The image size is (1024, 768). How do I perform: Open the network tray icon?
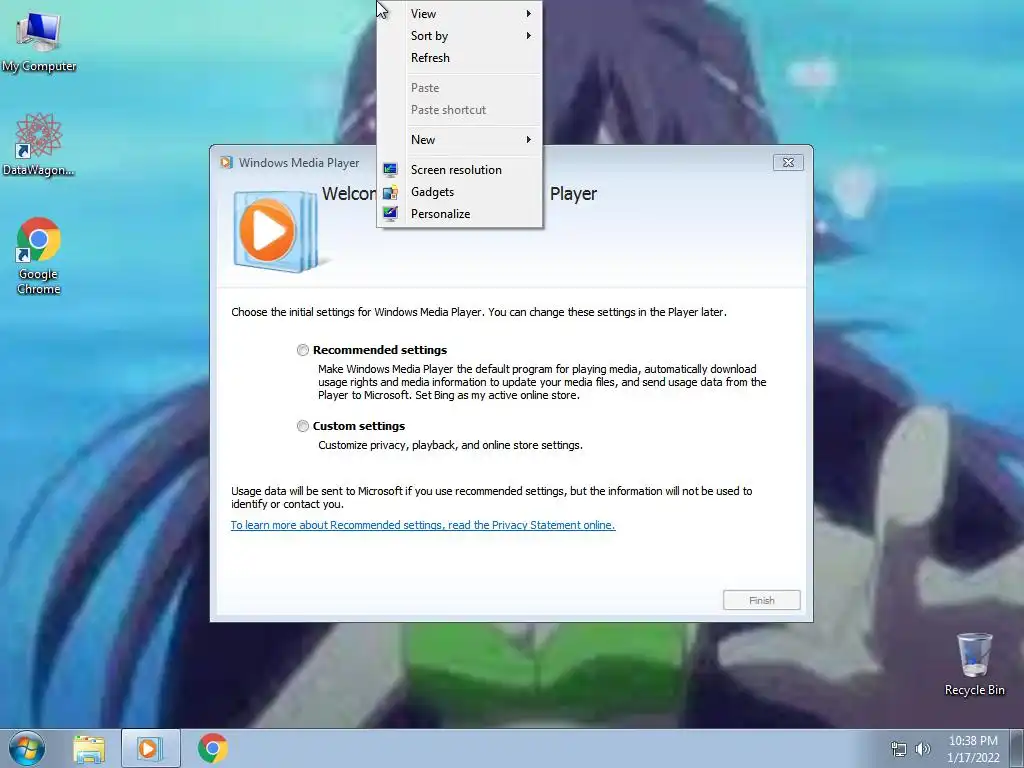pos(899,749)
